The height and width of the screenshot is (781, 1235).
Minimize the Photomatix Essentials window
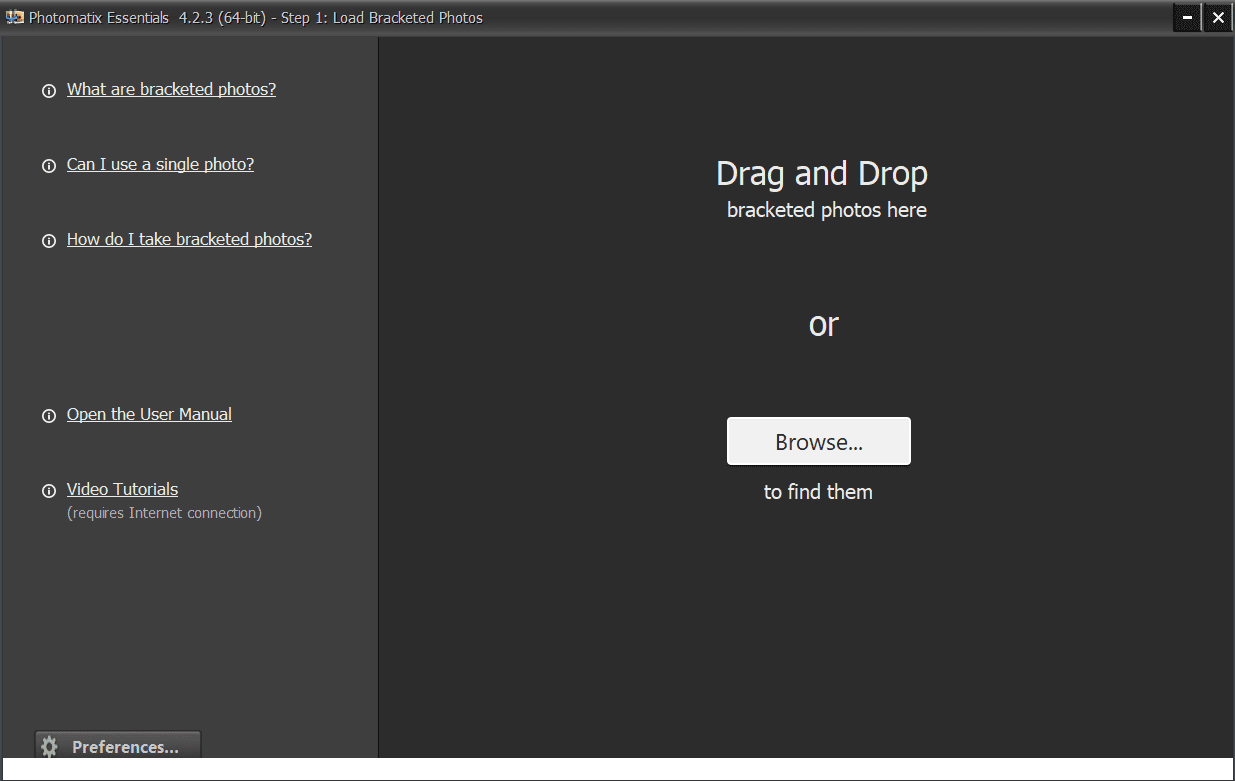point(1188,17)
